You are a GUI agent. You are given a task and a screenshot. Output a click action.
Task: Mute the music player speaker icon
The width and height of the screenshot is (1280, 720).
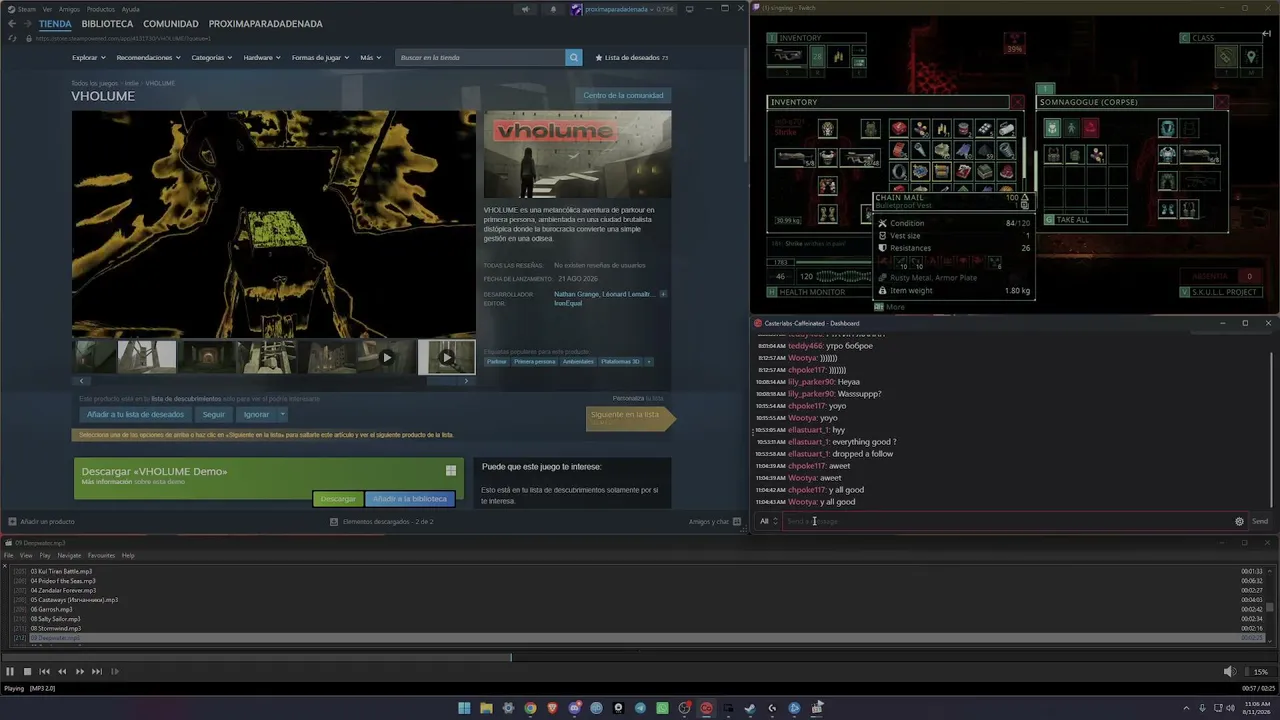pos(1230,672)
